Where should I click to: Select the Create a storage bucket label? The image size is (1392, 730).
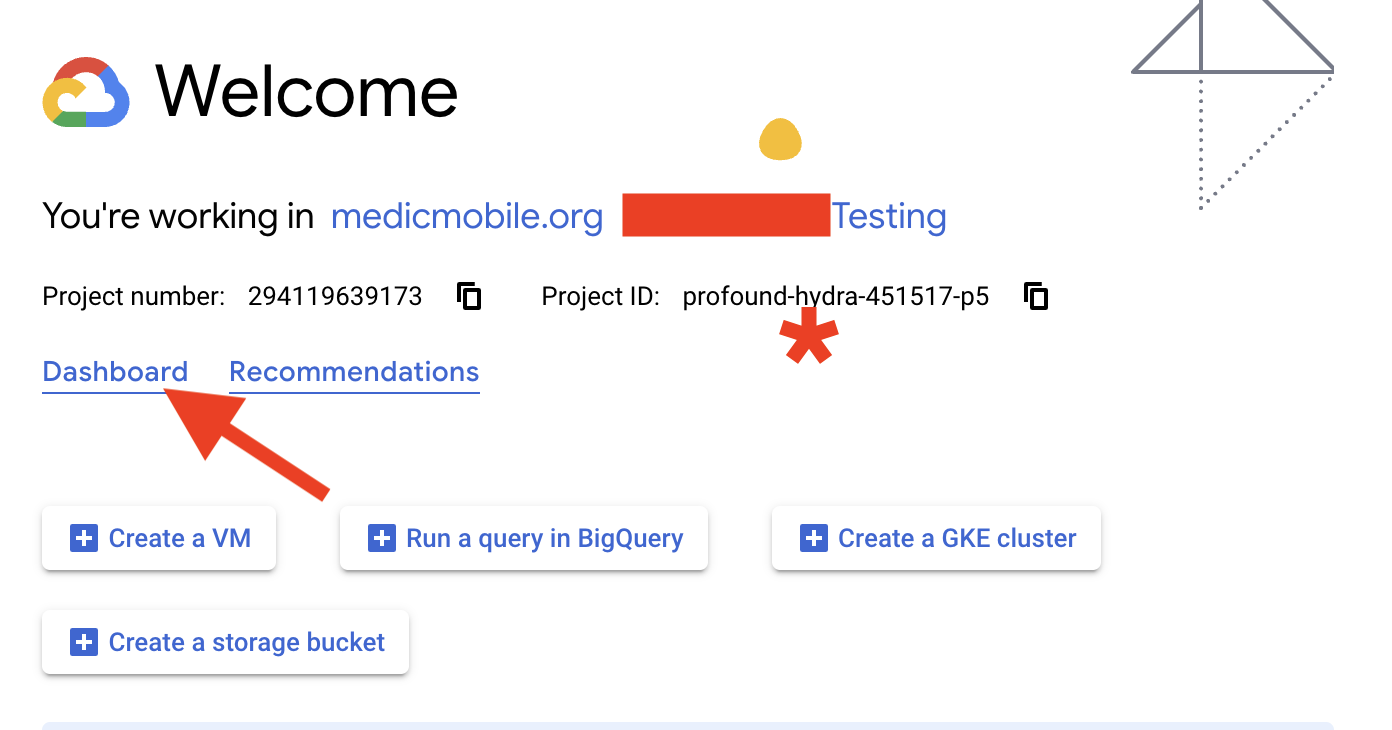[247, 642]
